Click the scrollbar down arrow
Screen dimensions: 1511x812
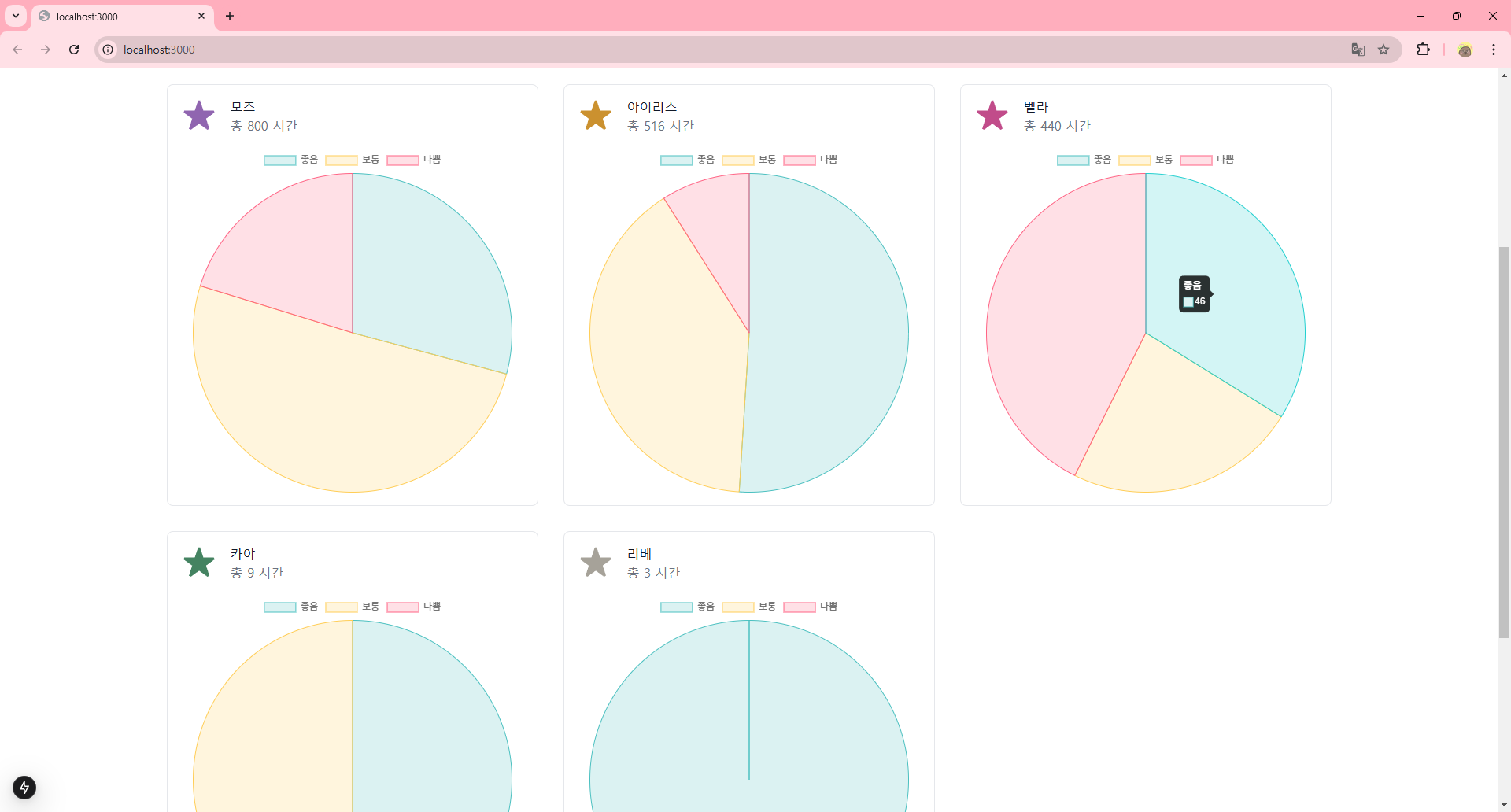[1504, 805]
